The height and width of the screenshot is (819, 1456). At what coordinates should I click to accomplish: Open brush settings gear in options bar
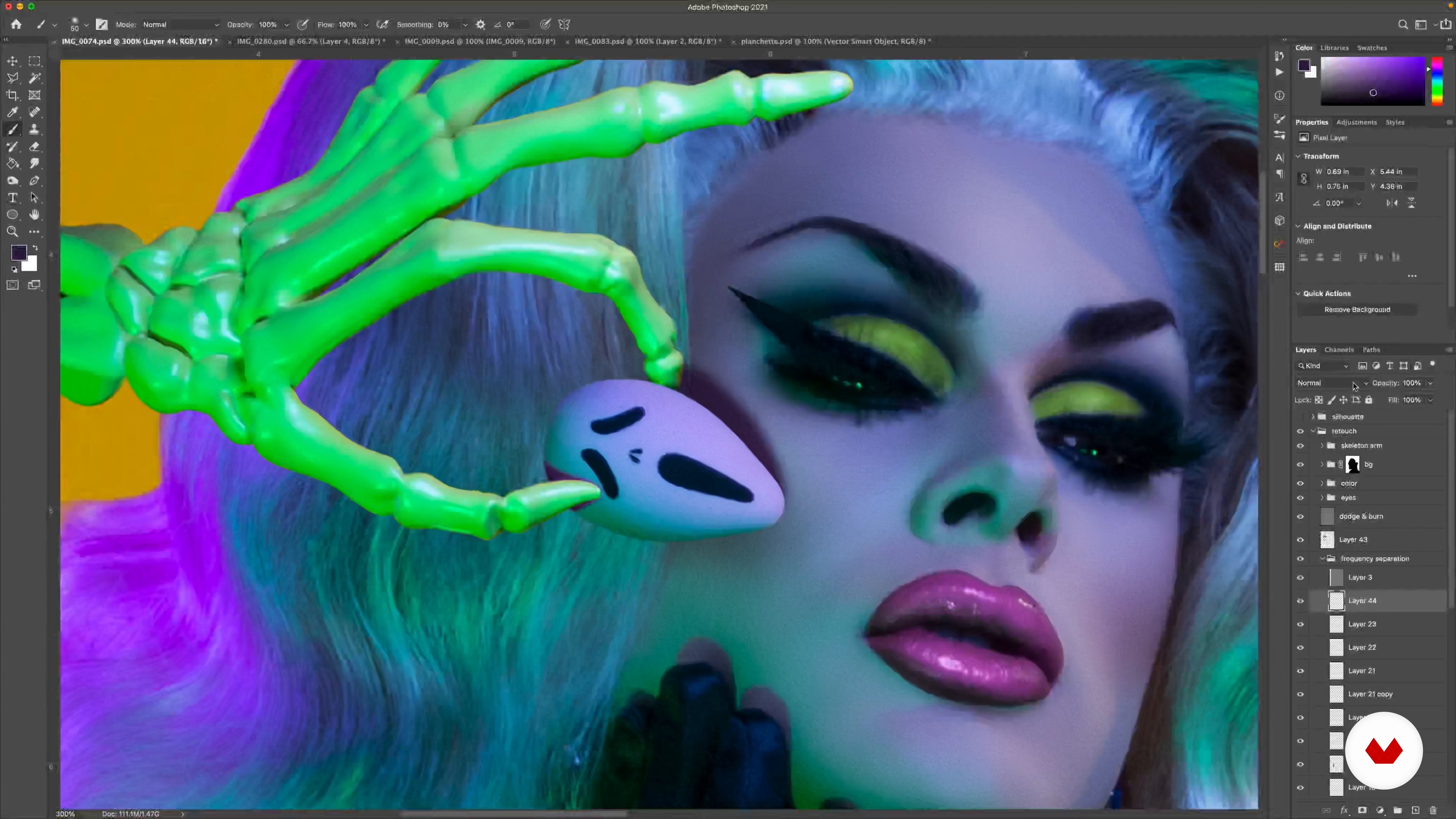(480, 24)
